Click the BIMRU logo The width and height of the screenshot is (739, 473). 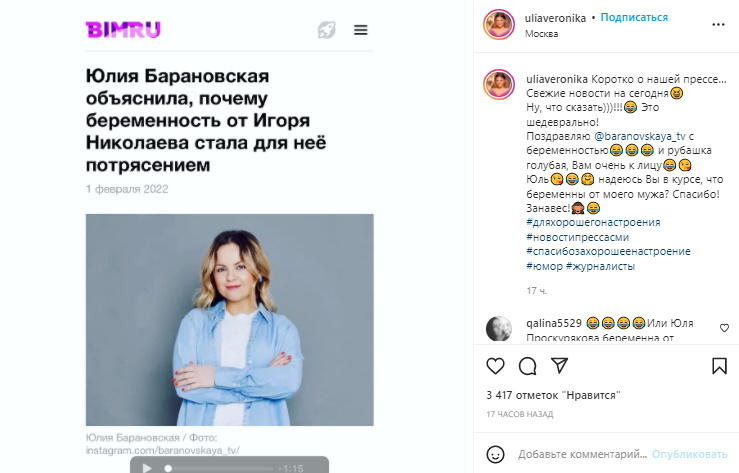click(123, 30)
